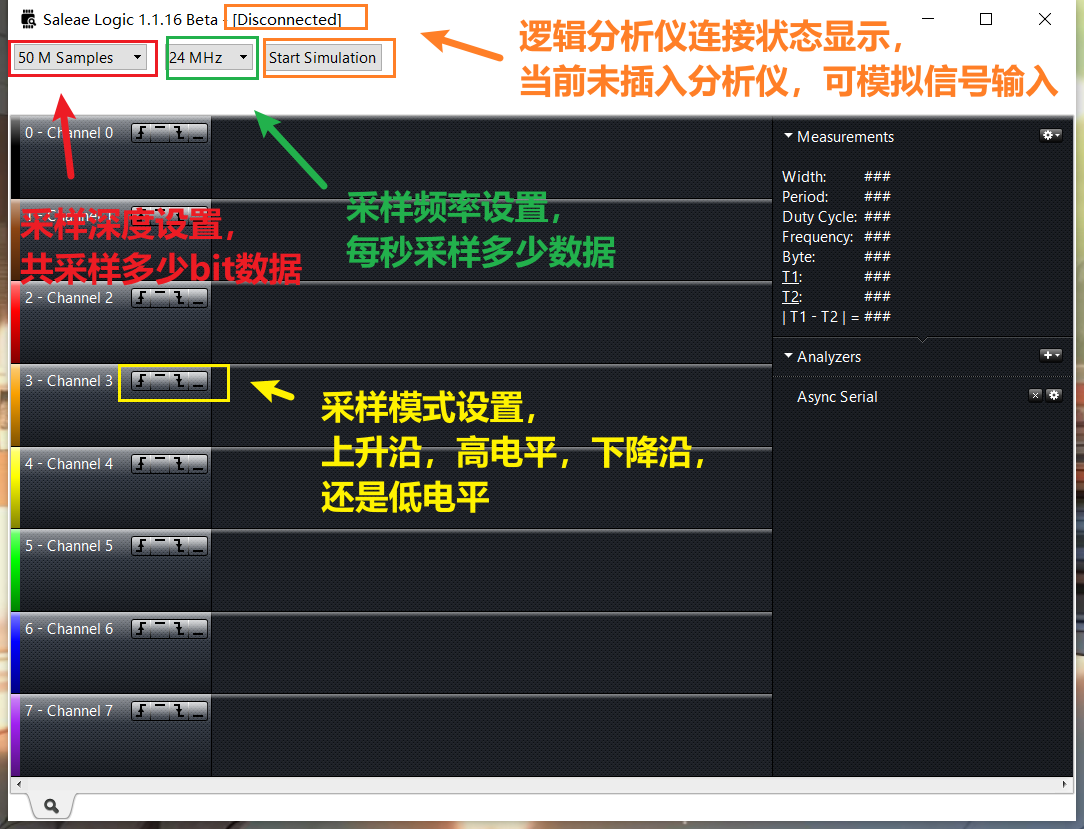This screenshot has height=829, width=1084.
Task: Set rising edge trigger on Channel 0
Action: [140, 132]
